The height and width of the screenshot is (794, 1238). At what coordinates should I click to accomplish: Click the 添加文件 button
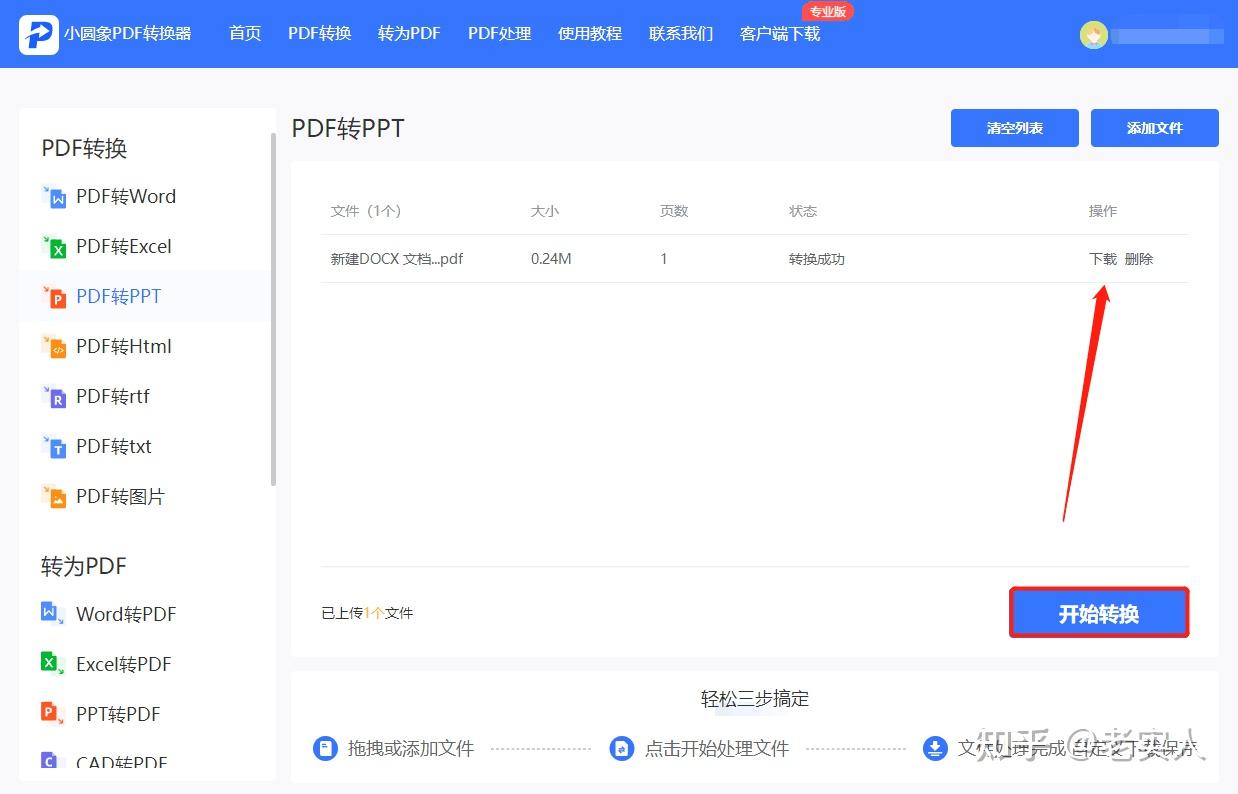click(1155, 128)
